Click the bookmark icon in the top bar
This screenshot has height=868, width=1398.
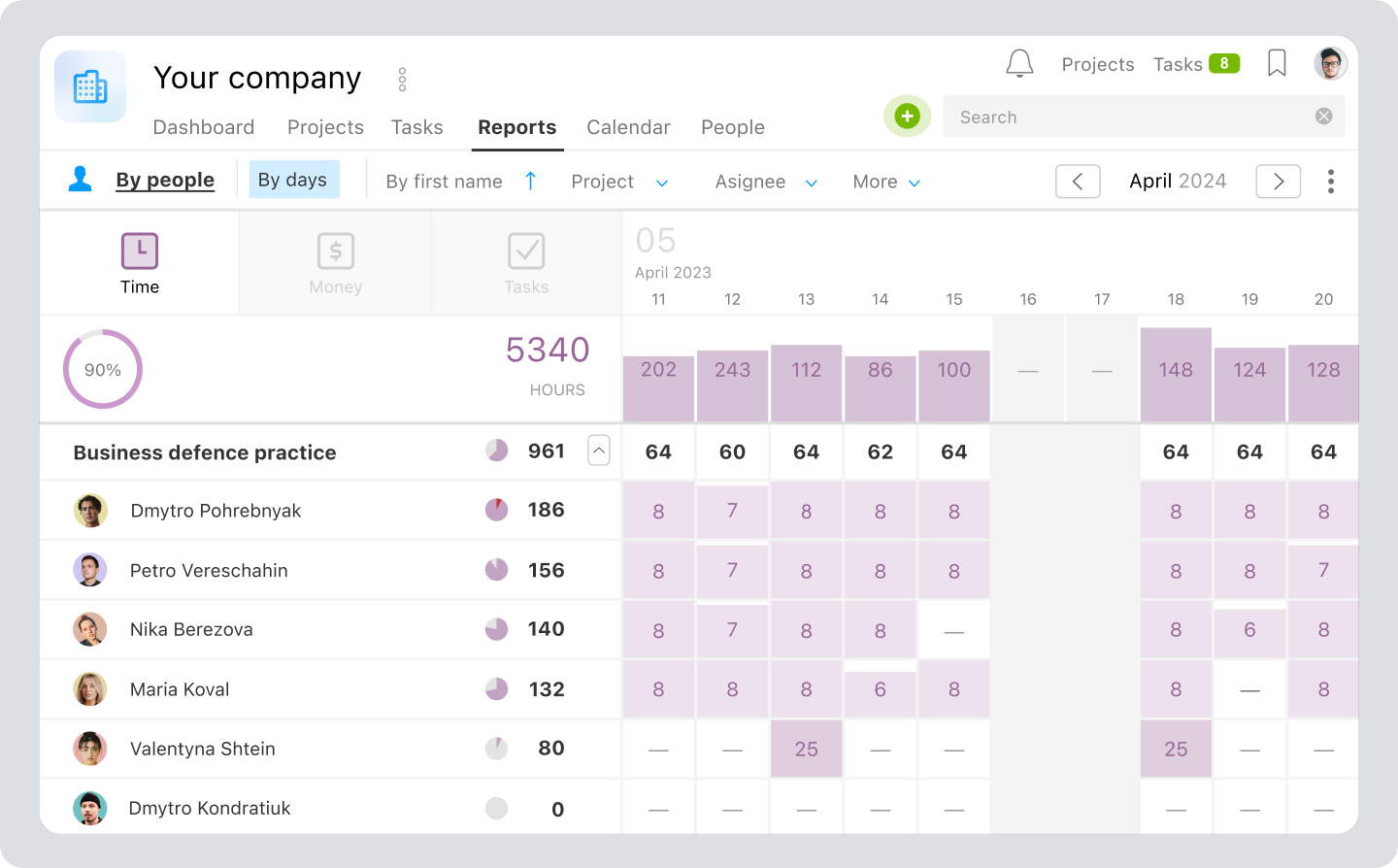(1277, 62)
